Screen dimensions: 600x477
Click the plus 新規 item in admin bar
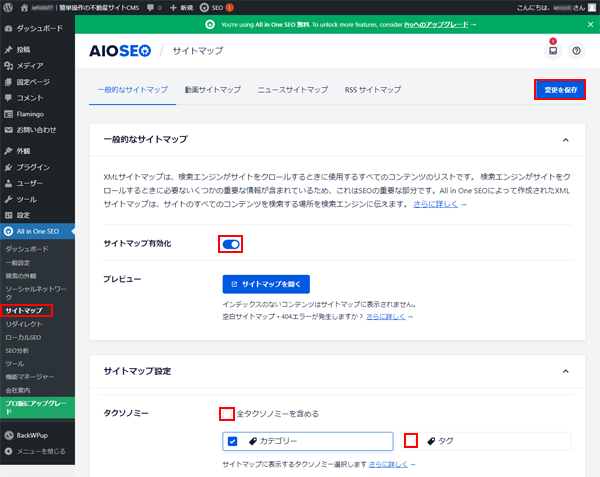(x=181, y=8)
